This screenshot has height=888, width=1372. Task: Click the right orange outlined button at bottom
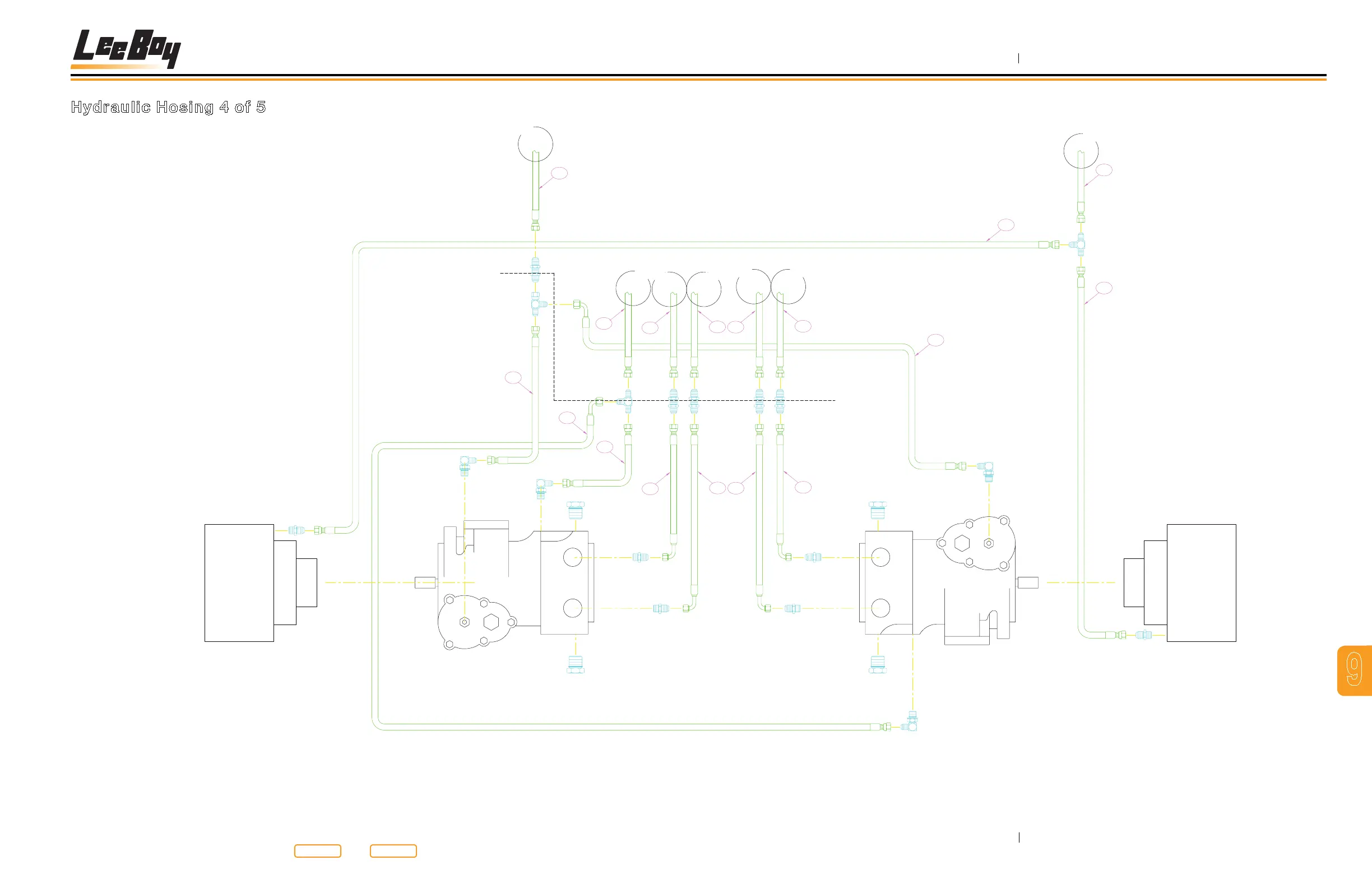[x=393, y=851]
